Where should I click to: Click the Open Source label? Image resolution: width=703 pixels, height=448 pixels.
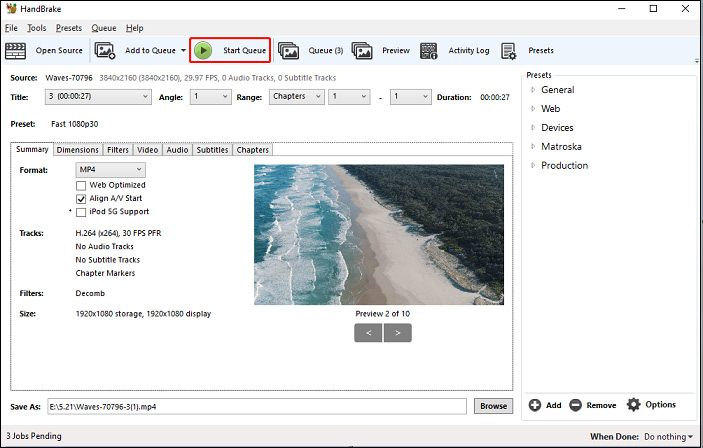click(59, 51)
